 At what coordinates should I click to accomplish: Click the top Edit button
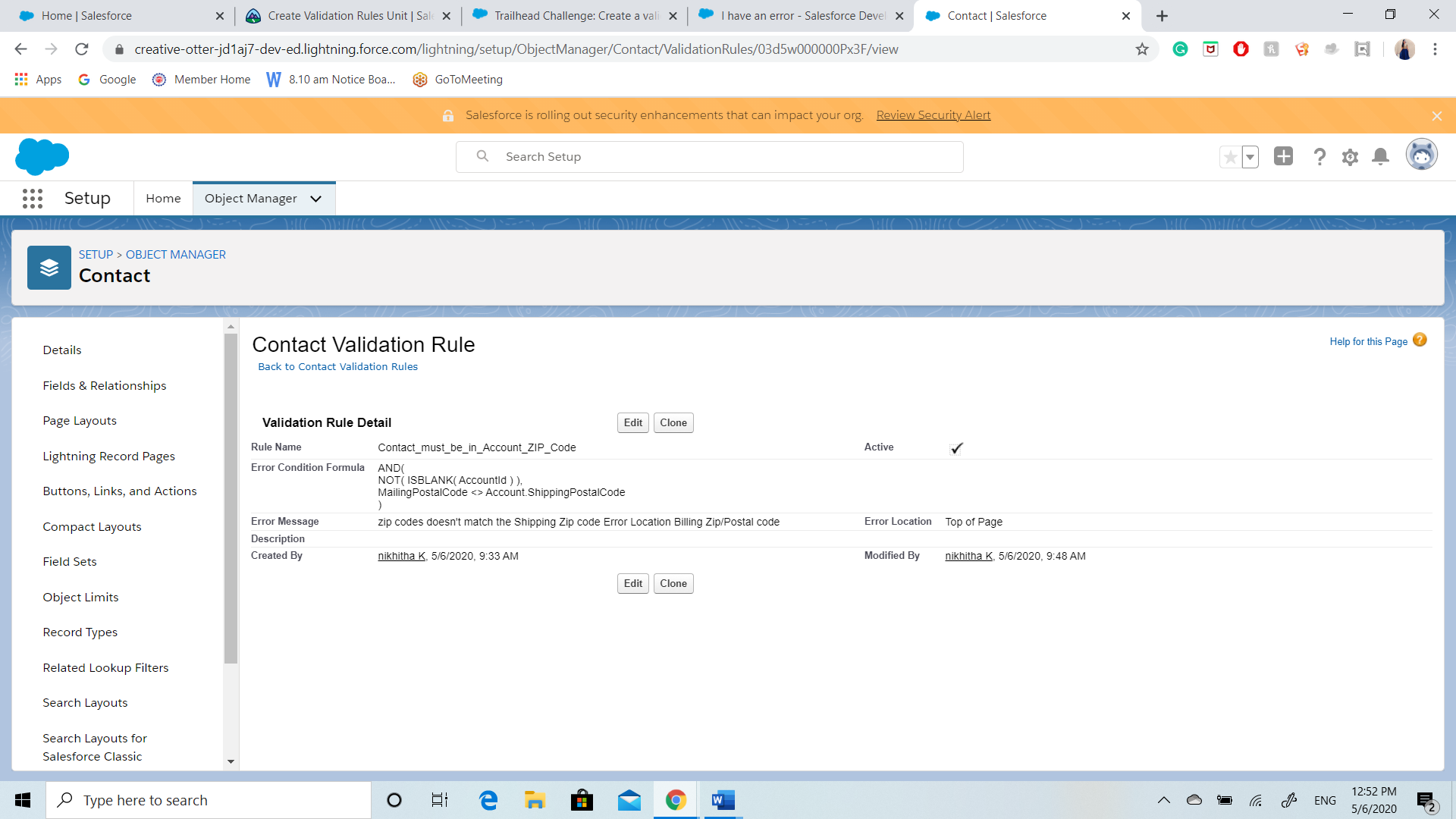[x=632, y=423]
